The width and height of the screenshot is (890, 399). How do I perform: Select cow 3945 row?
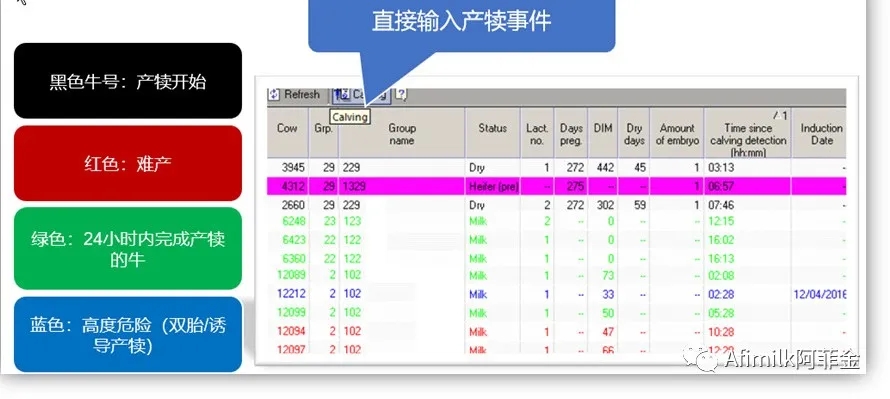(557, 167)
